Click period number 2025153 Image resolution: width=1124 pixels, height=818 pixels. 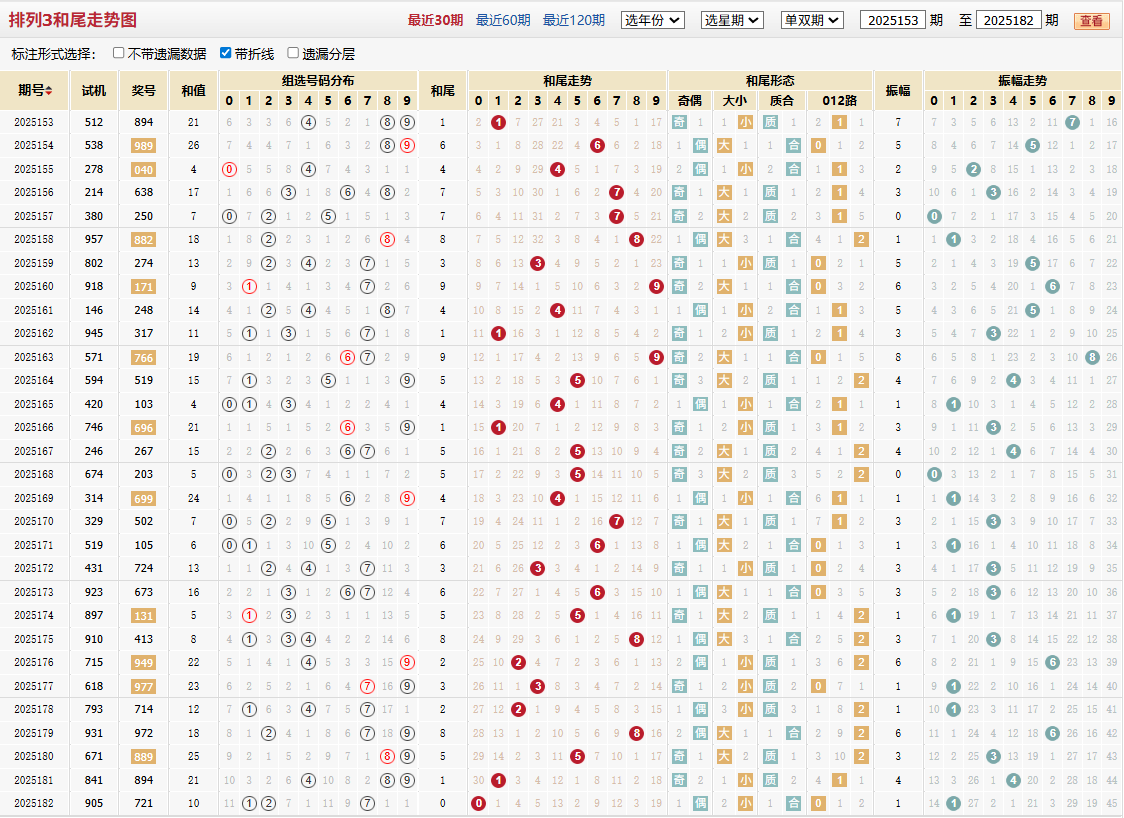click(34, 122)
